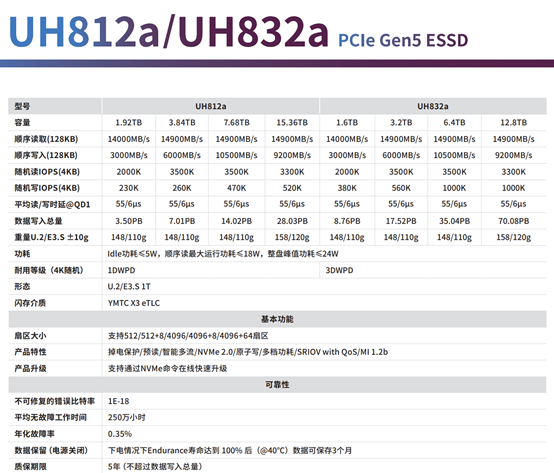Screen dimensions: 554x473
Task: Select the 'U.2/E3.S 1T' form factor value
Action: click(x=129, y=286)
